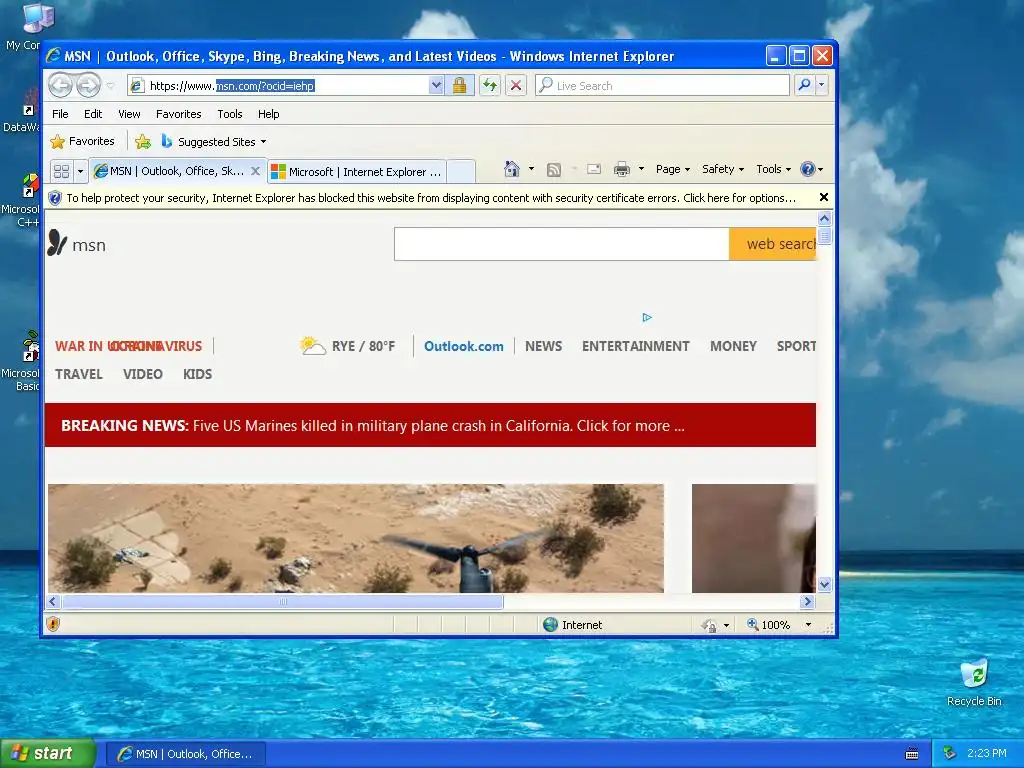
Task: Click the Refresh page button
Action: 490,86
